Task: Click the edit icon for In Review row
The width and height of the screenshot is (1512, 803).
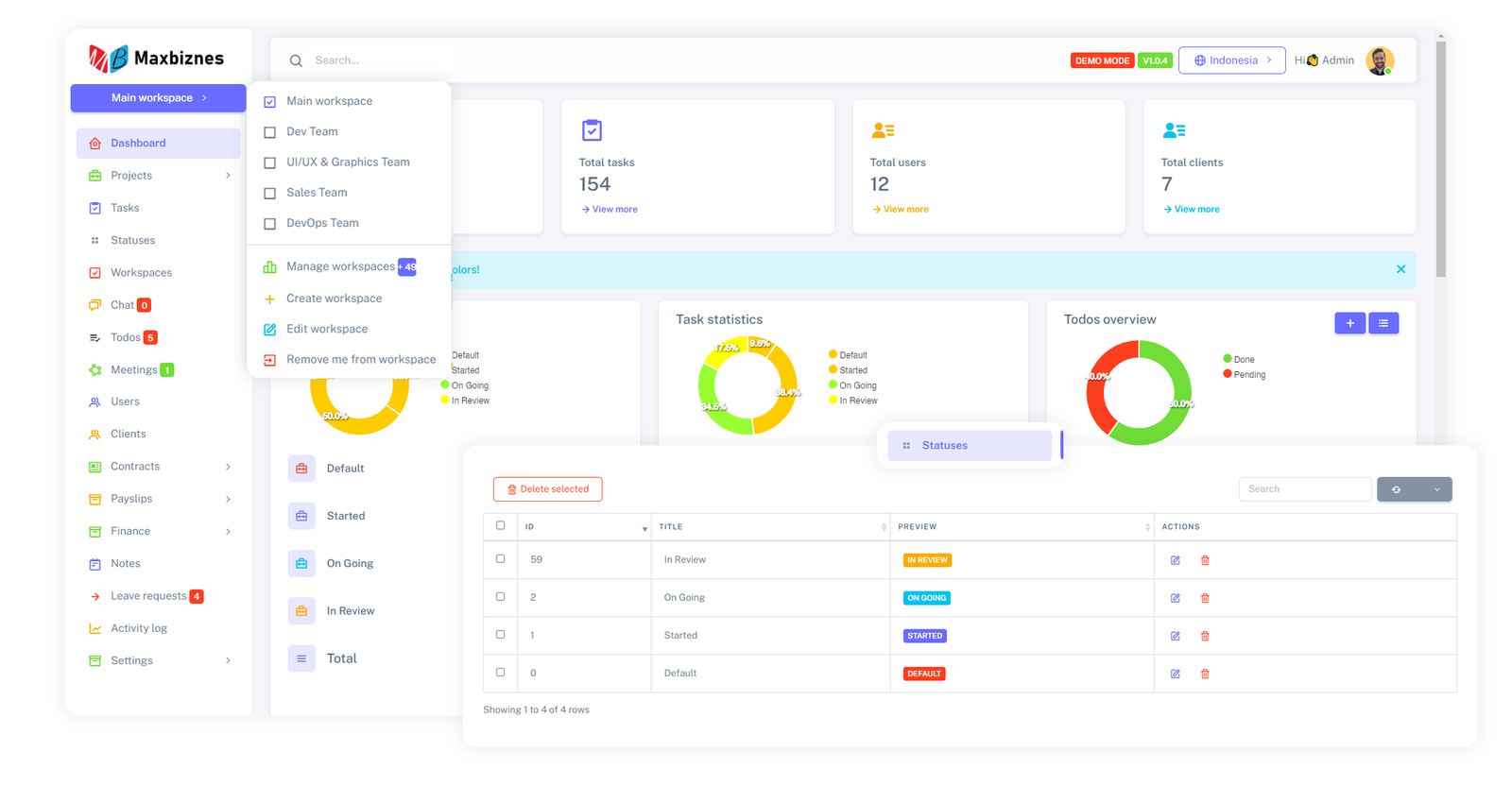Action: [1175, 560]
